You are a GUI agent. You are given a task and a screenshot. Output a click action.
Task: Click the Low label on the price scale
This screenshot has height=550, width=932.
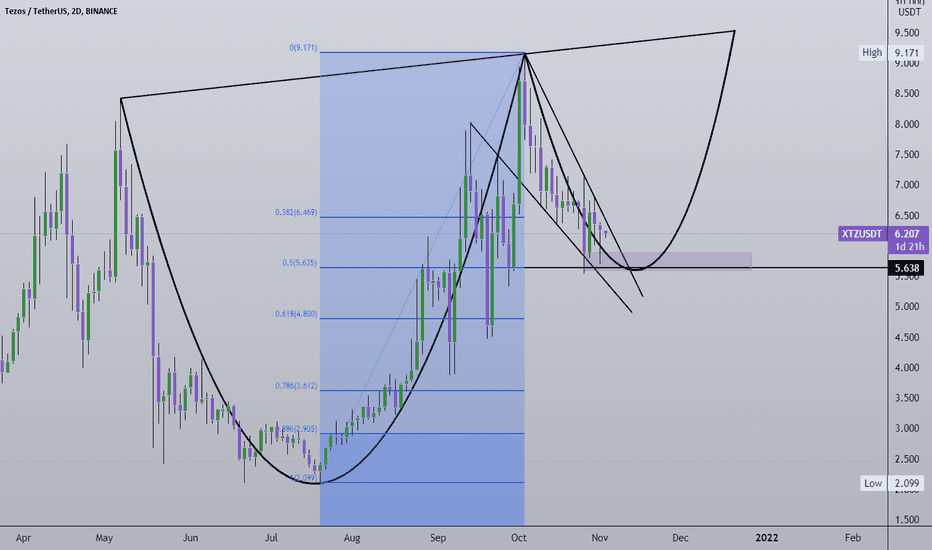873,483
